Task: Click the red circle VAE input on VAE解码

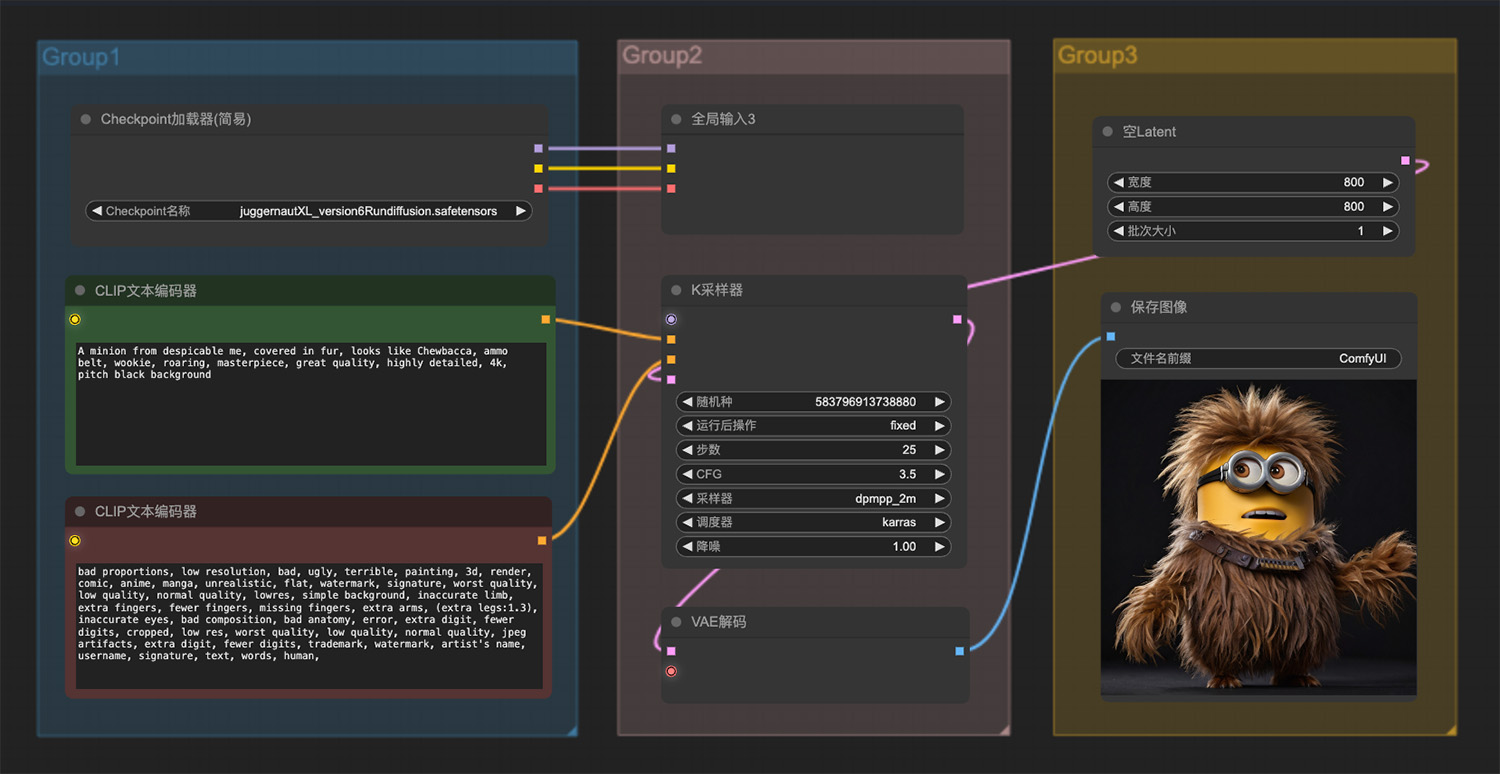Action: (671, 671)
